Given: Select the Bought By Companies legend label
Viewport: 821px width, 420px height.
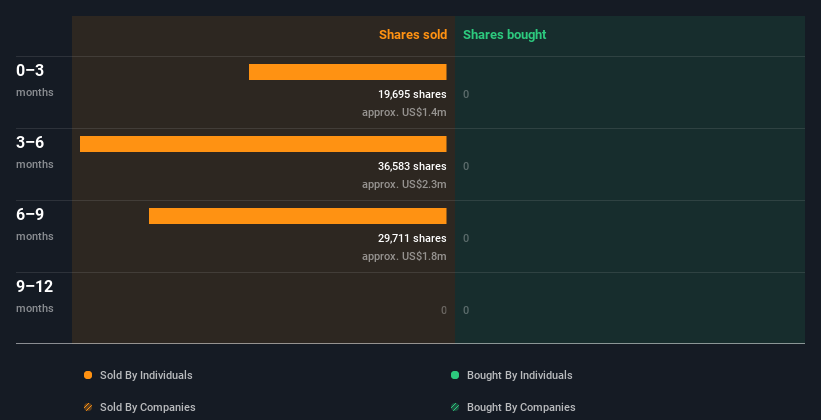Looking at the screenshot, I should [x=521, y=407].
